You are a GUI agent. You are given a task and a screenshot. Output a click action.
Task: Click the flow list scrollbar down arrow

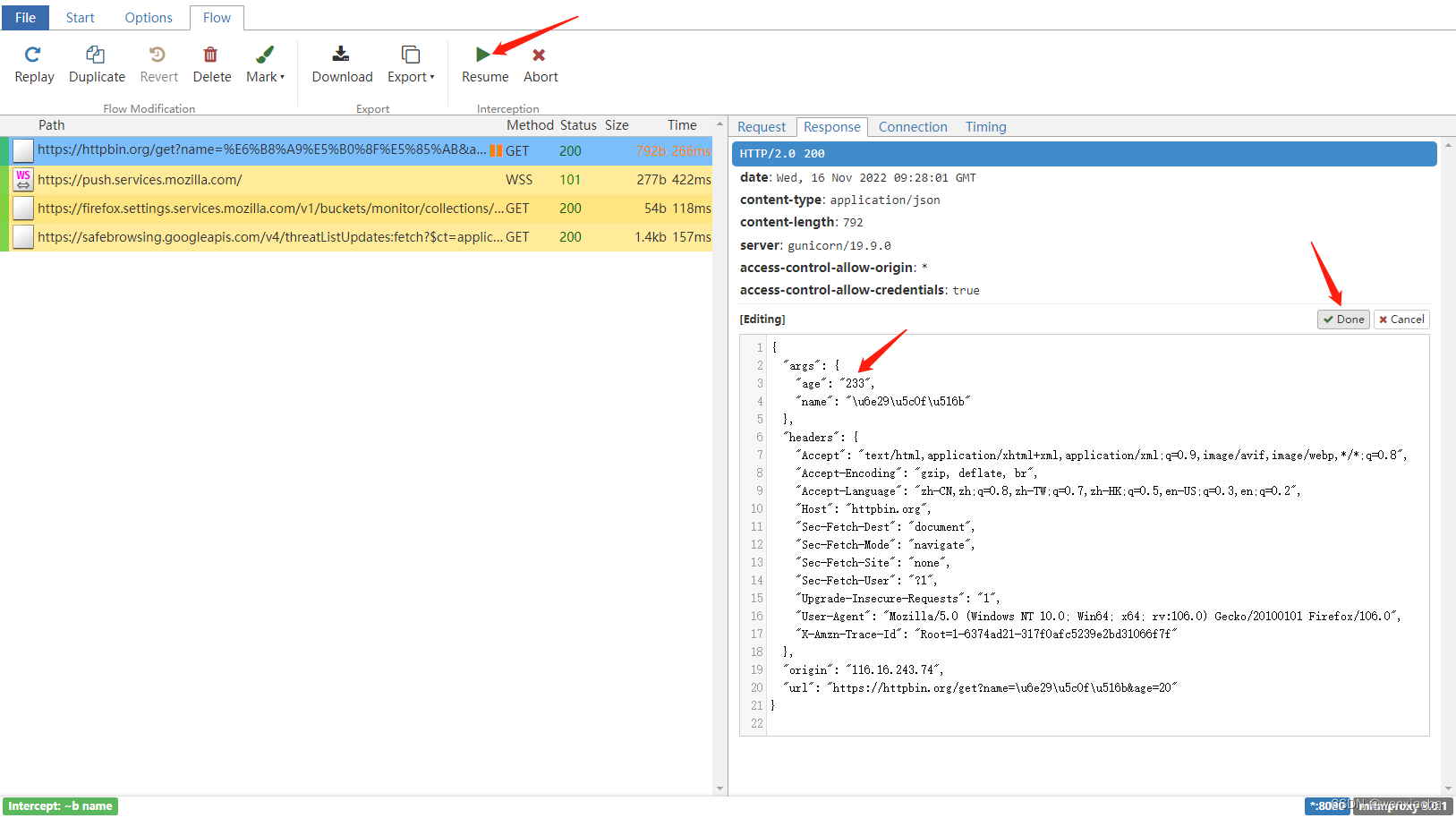pyautogui.click(x=719, y=788)
